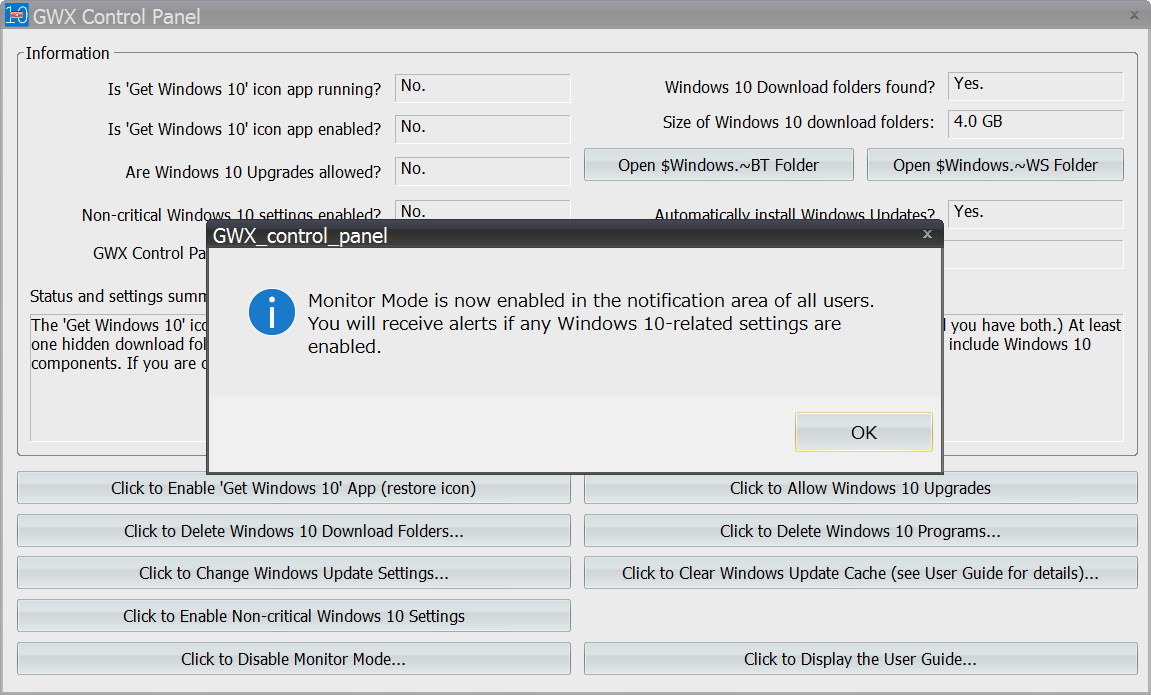Click the 'Automatically install Windows Updates?' Yes field
The height and width of the screenshot is (695, 1151).
tap(1035, 211)
